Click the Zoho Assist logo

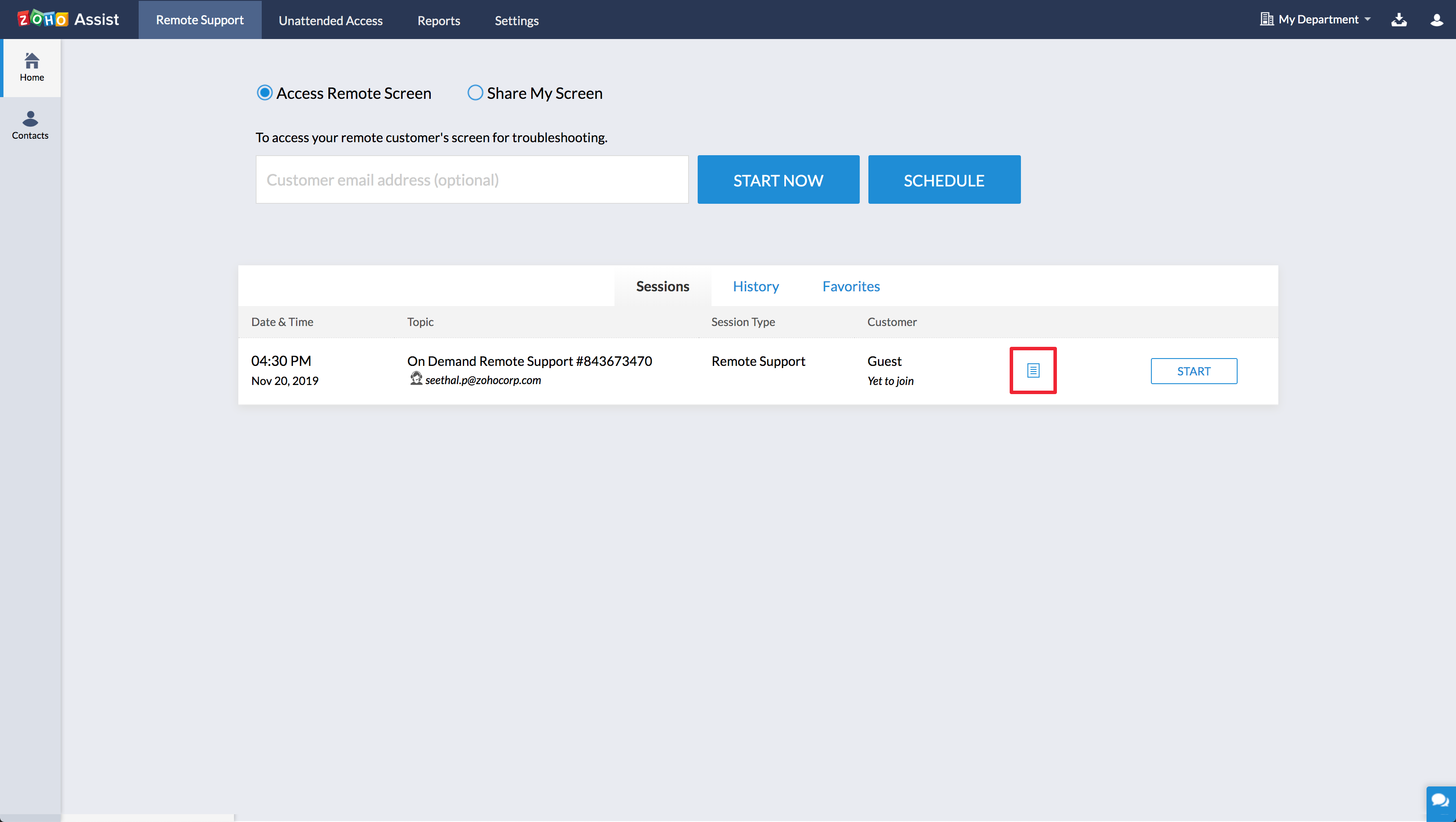tap(68, 19)
